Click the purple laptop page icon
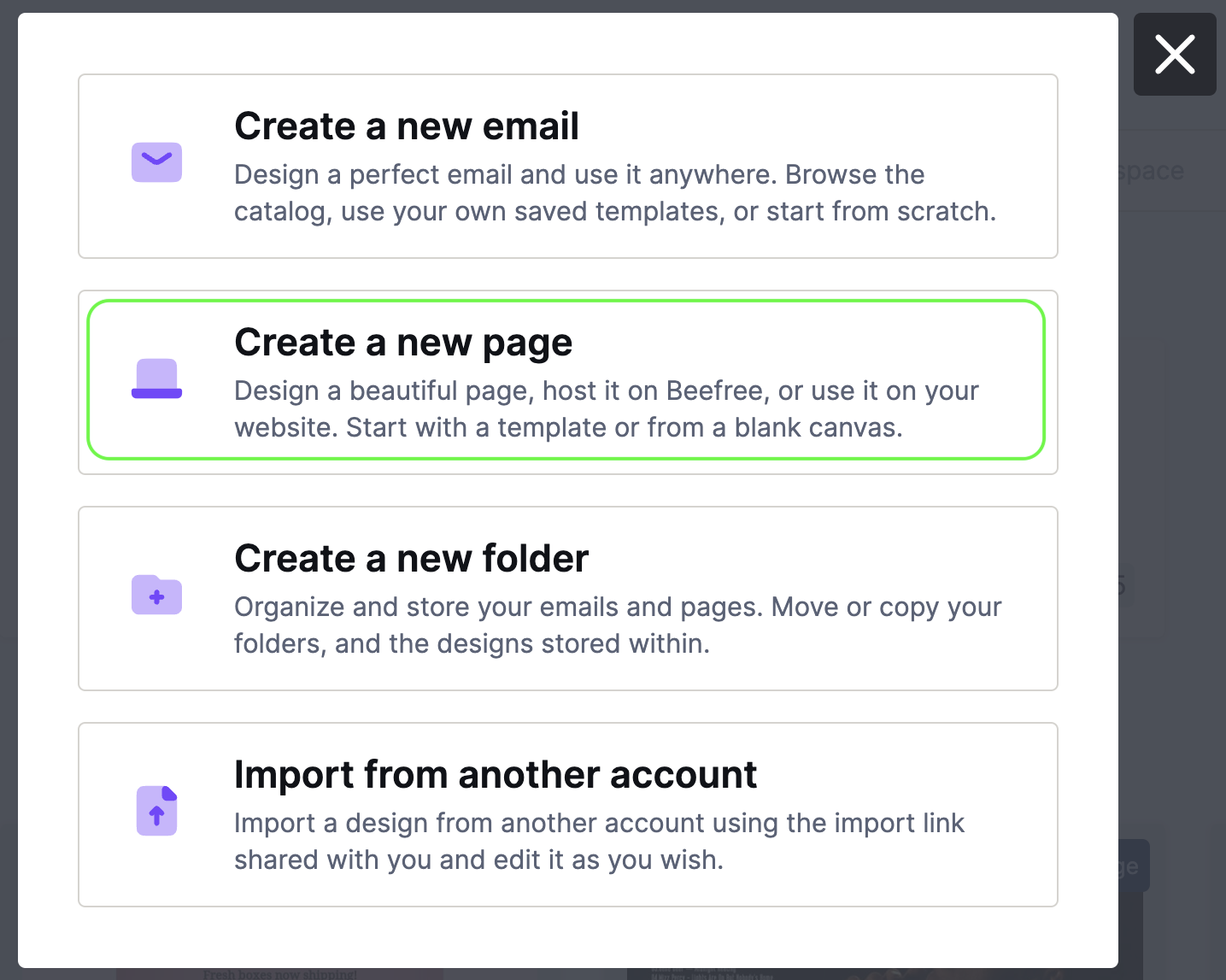 (x=156, y=379)
